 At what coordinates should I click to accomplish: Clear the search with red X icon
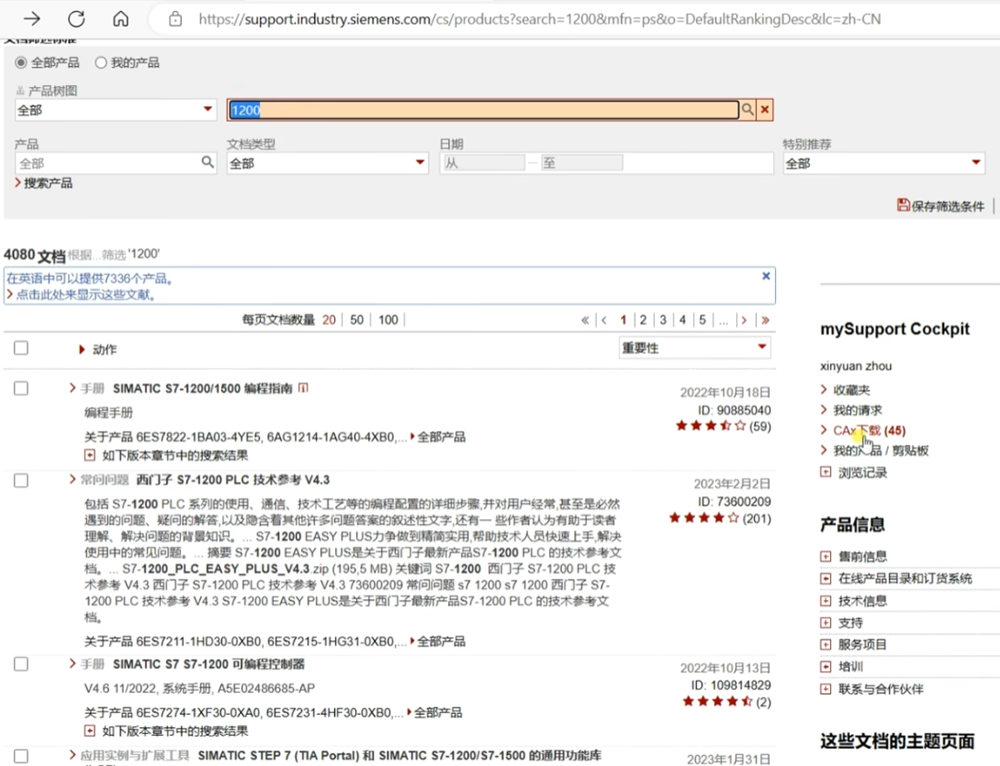point(765,110)
